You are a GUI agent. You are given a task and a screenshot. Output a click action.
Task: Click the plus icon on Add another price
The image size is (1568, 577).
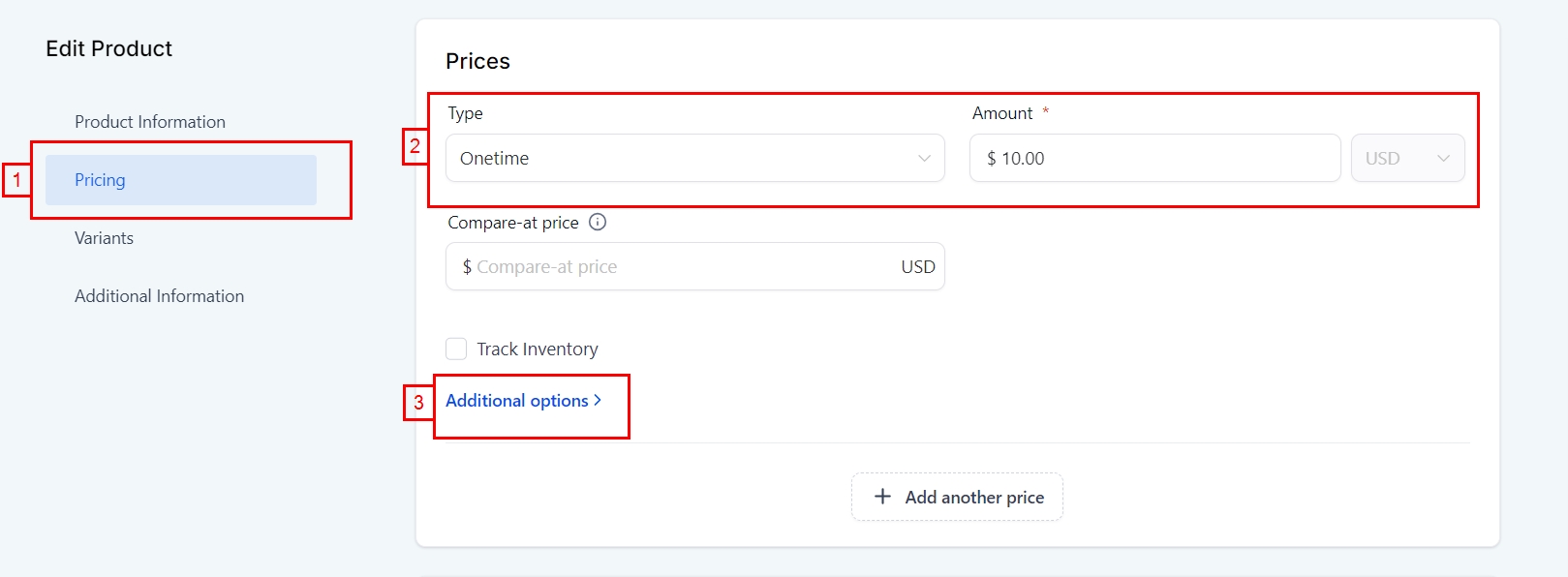pos(882,497)
